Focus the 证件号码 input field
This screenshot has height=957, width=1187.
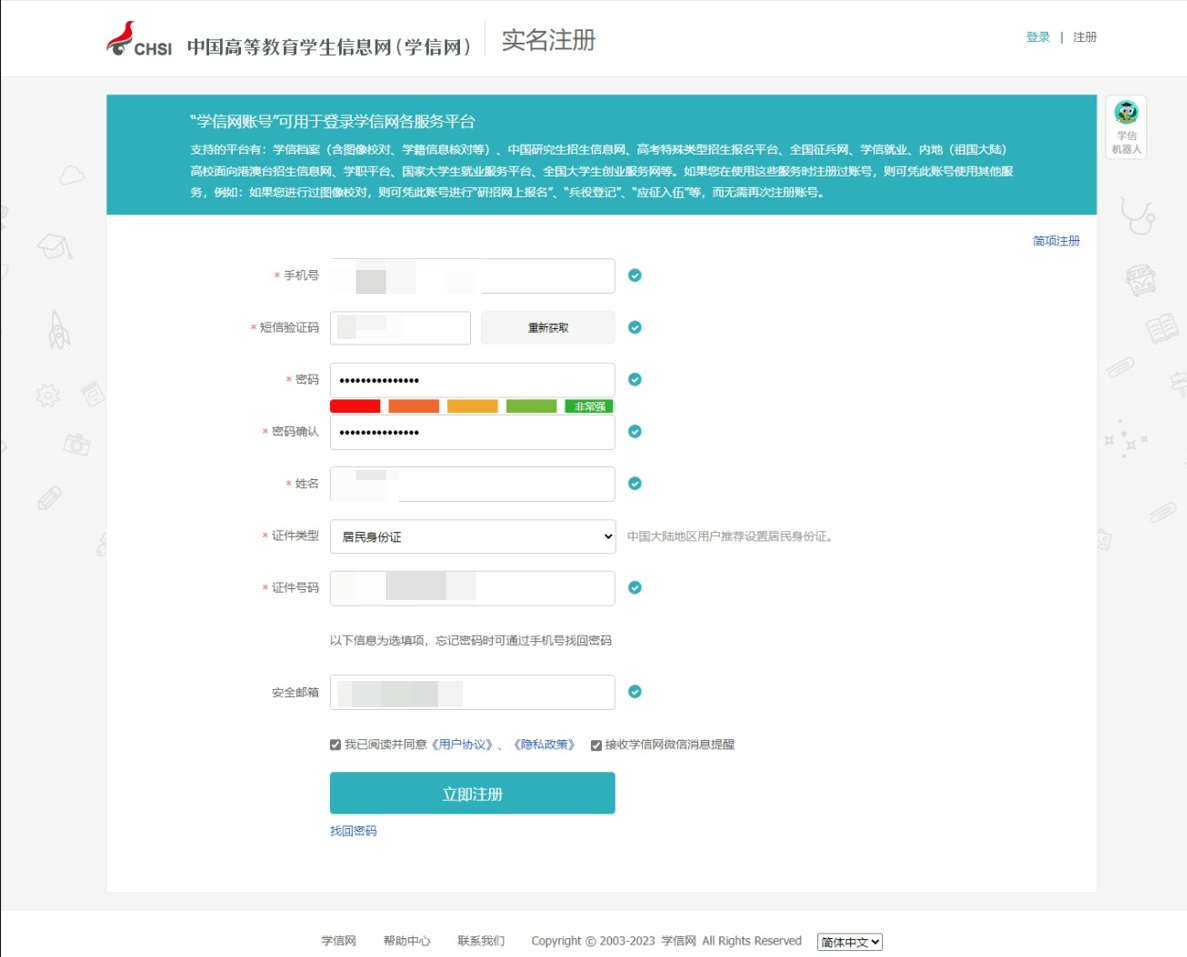[x=472, y=588]
